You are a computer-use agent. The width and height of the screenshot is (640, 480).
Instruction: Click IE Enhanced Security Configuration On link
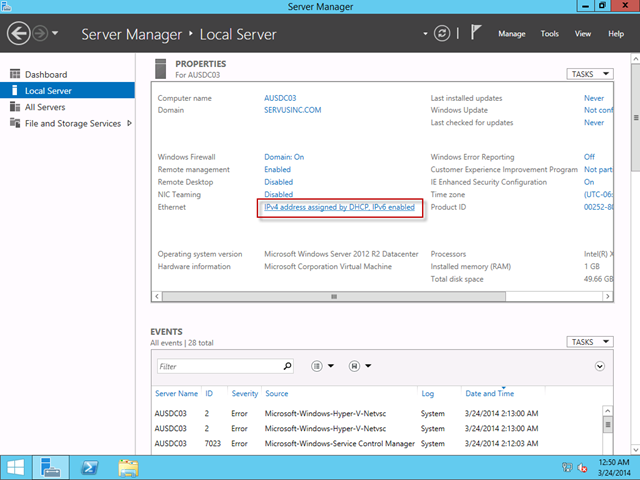(x=589, y=182)
